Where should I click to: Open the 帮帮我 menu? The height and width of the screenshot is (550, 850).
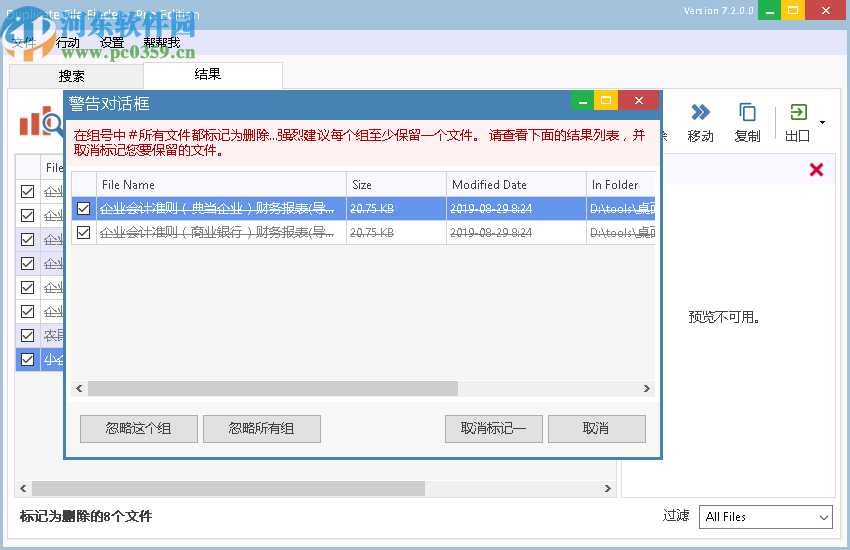pyautogui.click(x=162, y=42)
